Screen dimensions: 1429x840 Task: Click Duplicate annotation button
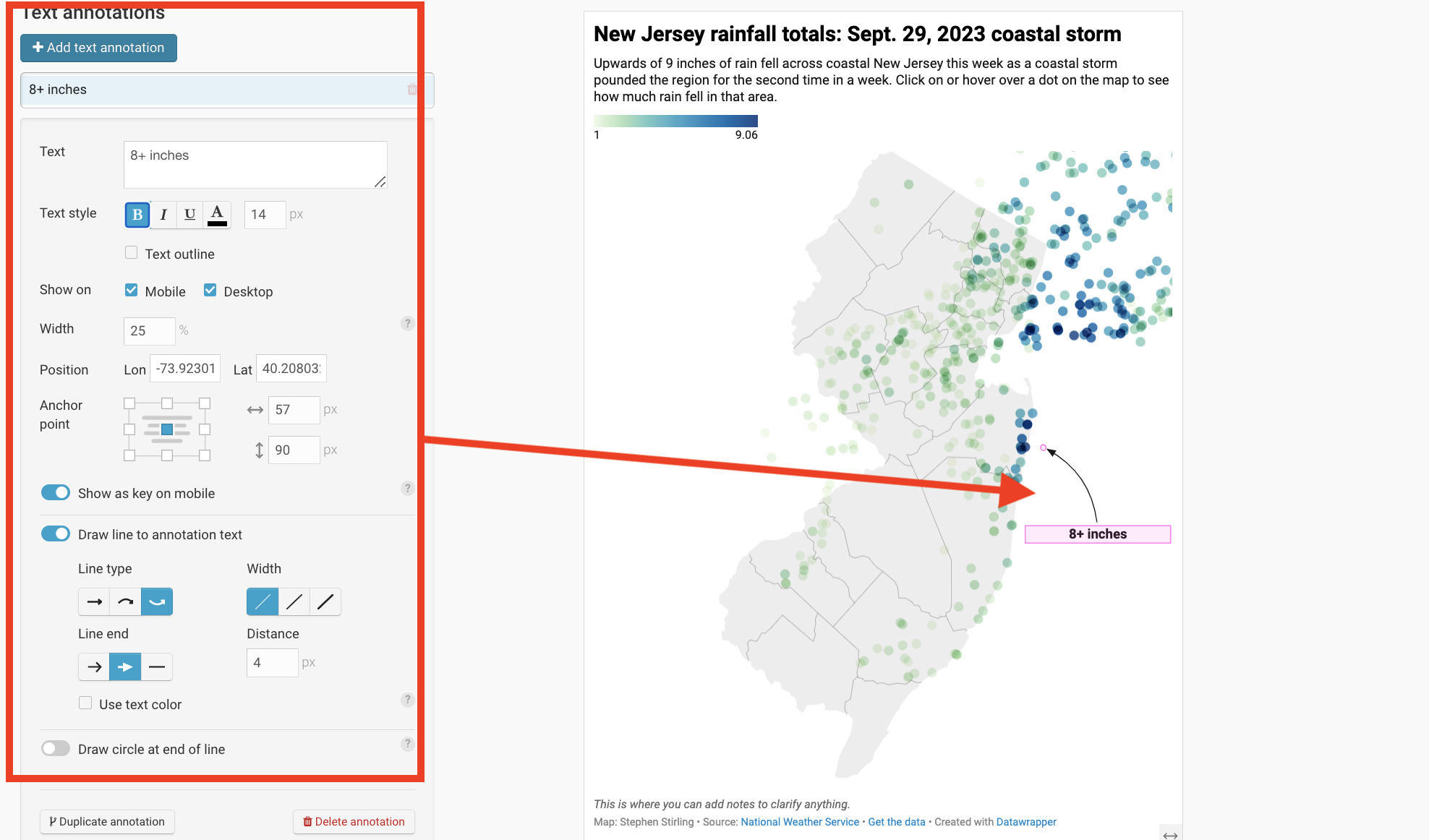click(107, 822)
